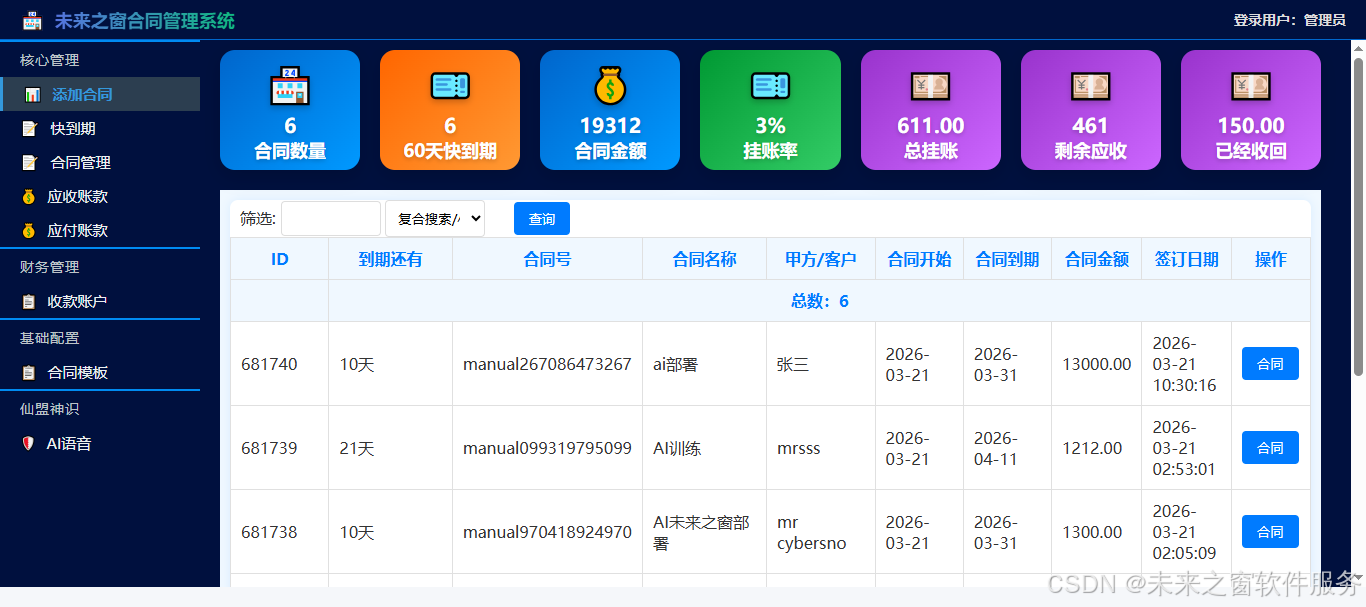Open the 快到期 menu item
This screenshot has width=1366, height=607.
pos(100,128)
